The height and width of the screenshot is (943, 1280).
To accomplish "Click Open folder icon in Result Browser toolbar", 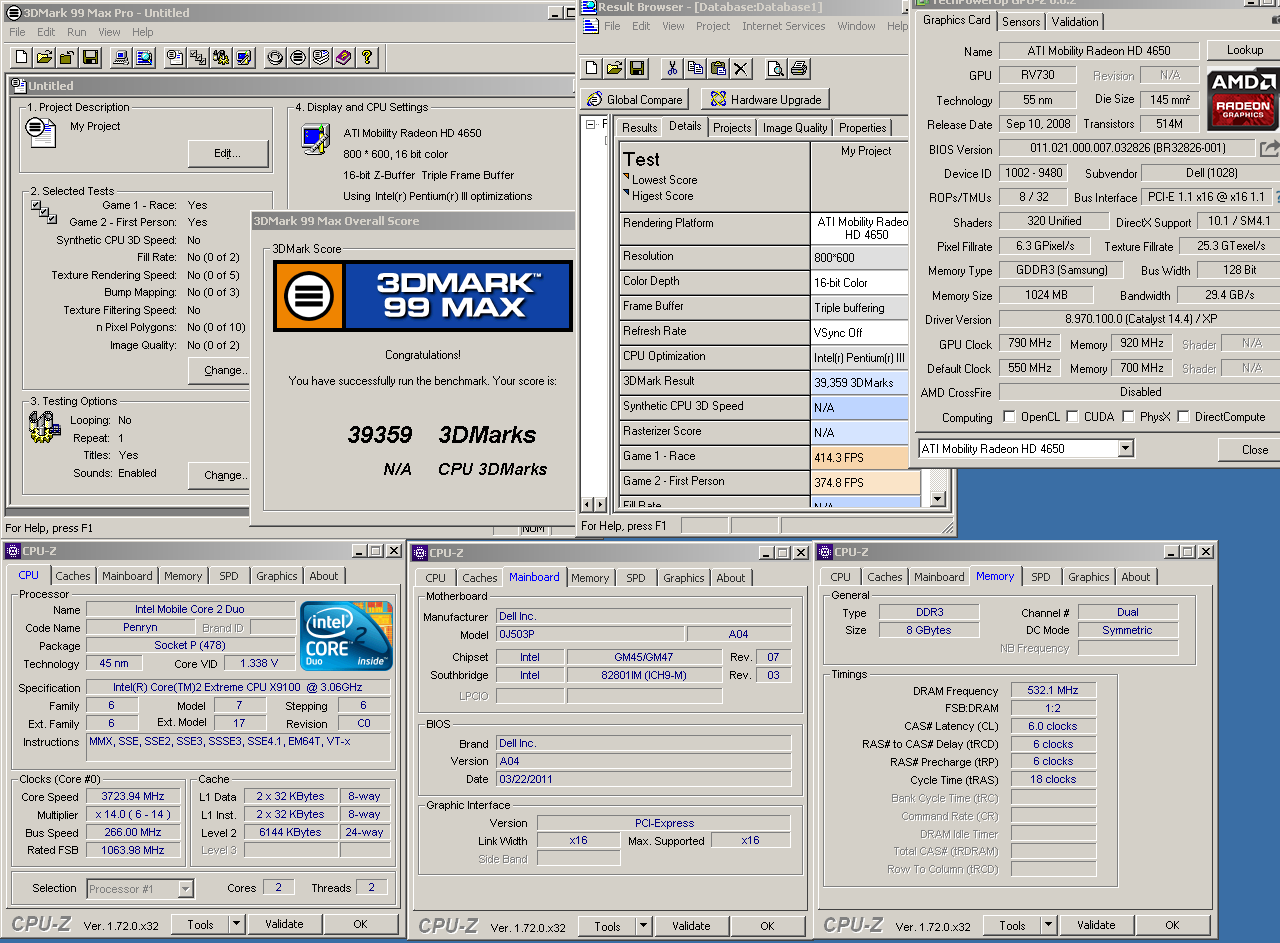I will click(x=614, y=68).
